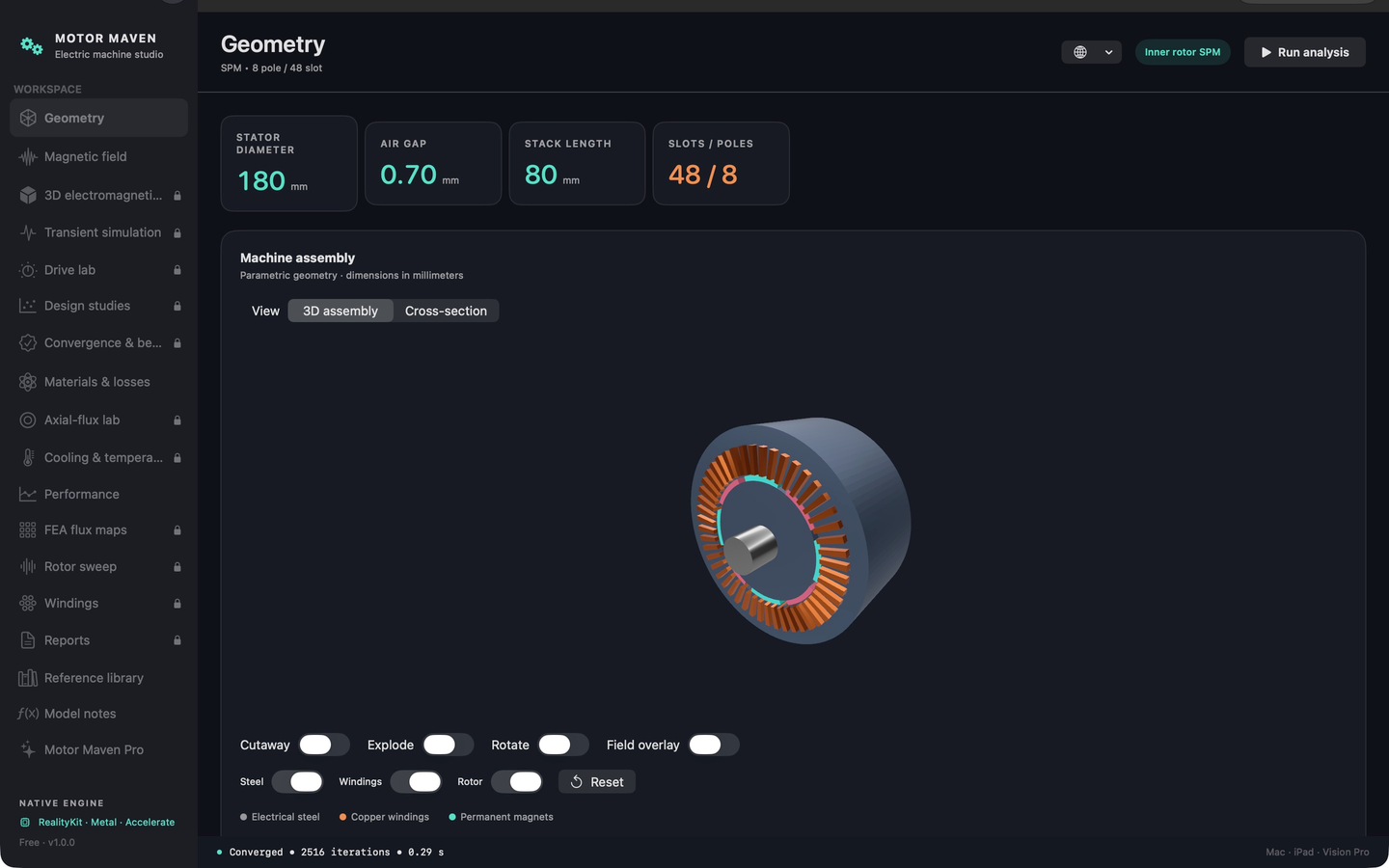The height and width of the screenshot is (868, 1389).
Task: Toggle the Cutaway switch
Action: pos(324,745)
